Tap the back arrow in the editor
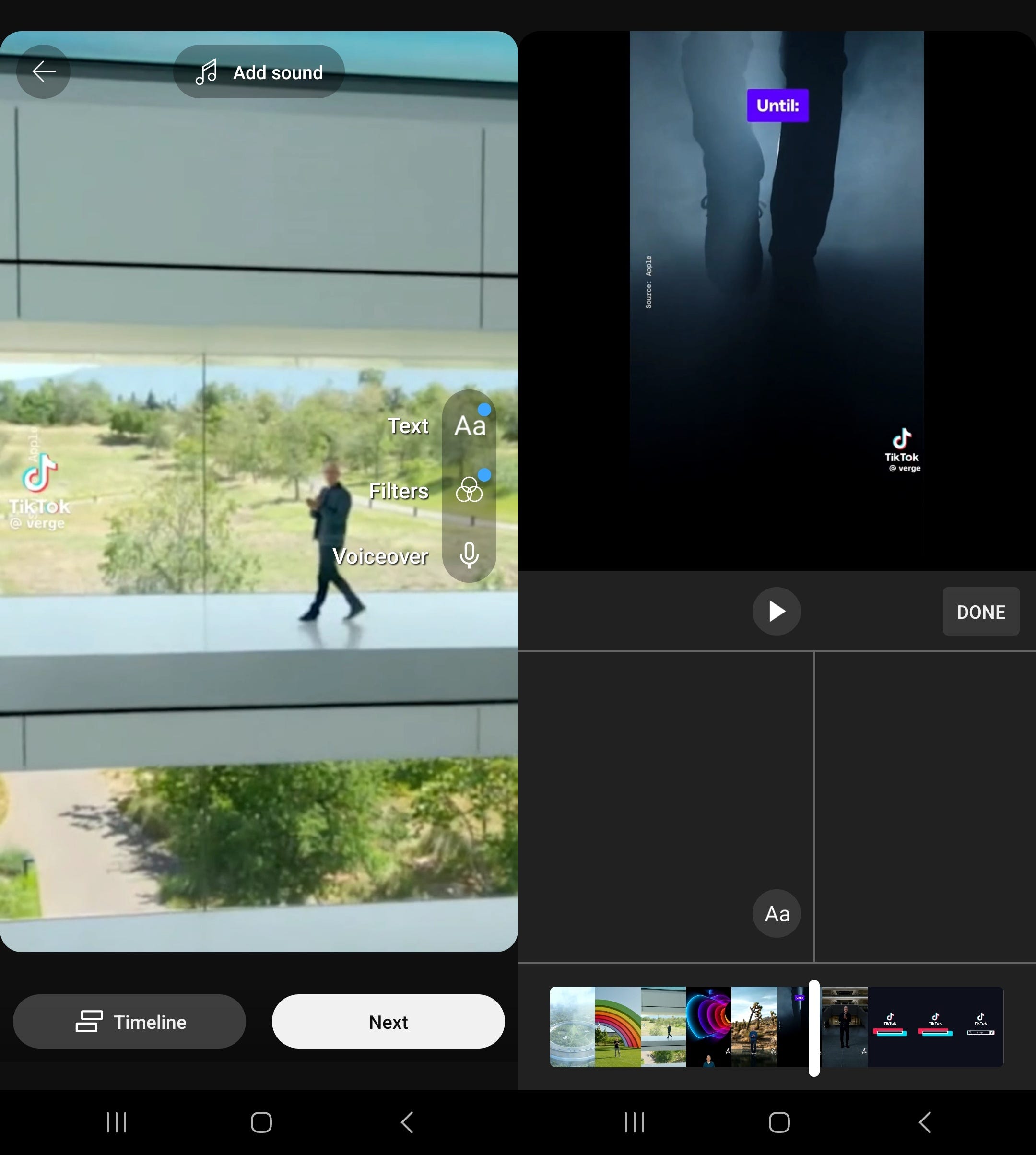Image resolution: width=1036 pixels, height=1155 pixels. [43, 72]
